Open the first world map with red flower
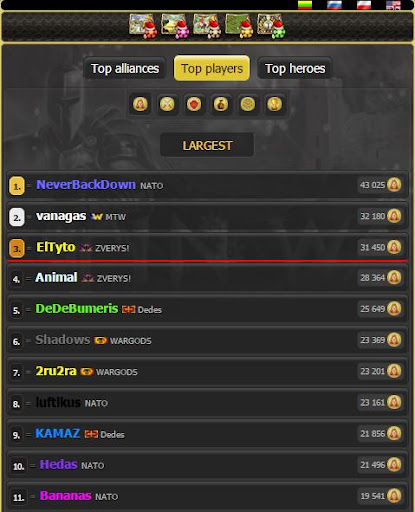Viewport: 415px width, 512px height. (143, 26)
